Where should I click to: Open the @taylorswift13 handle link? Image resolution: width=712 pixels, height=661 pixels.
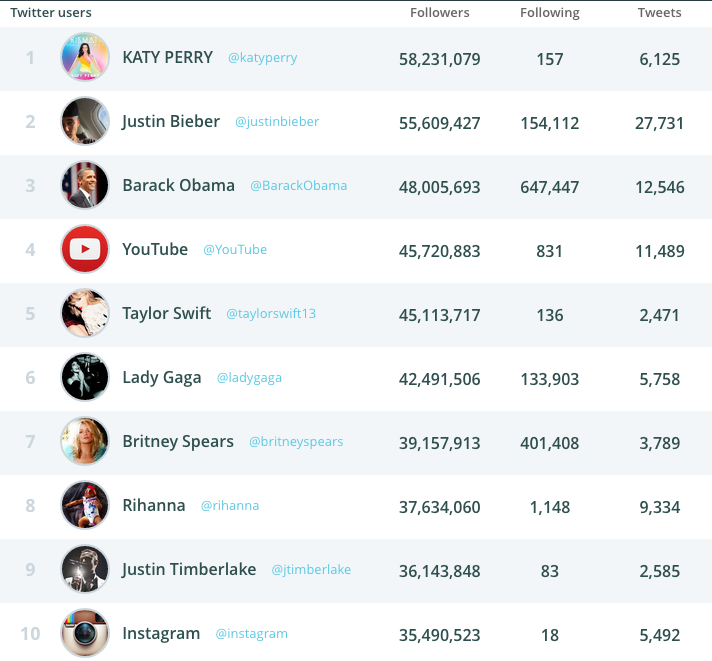coord(271,313)
